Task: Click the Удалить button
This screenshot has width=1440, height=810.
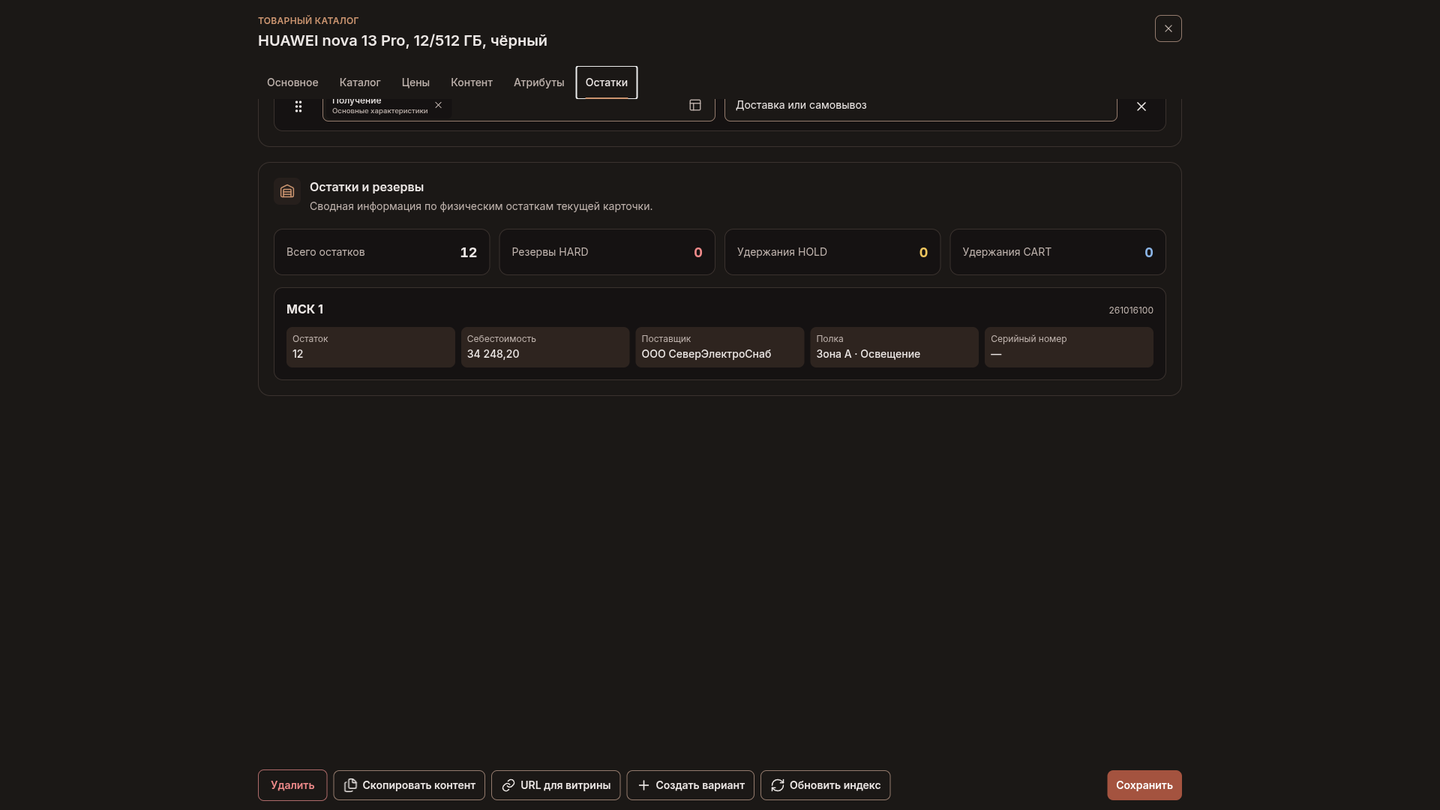Action: [292, 785]
